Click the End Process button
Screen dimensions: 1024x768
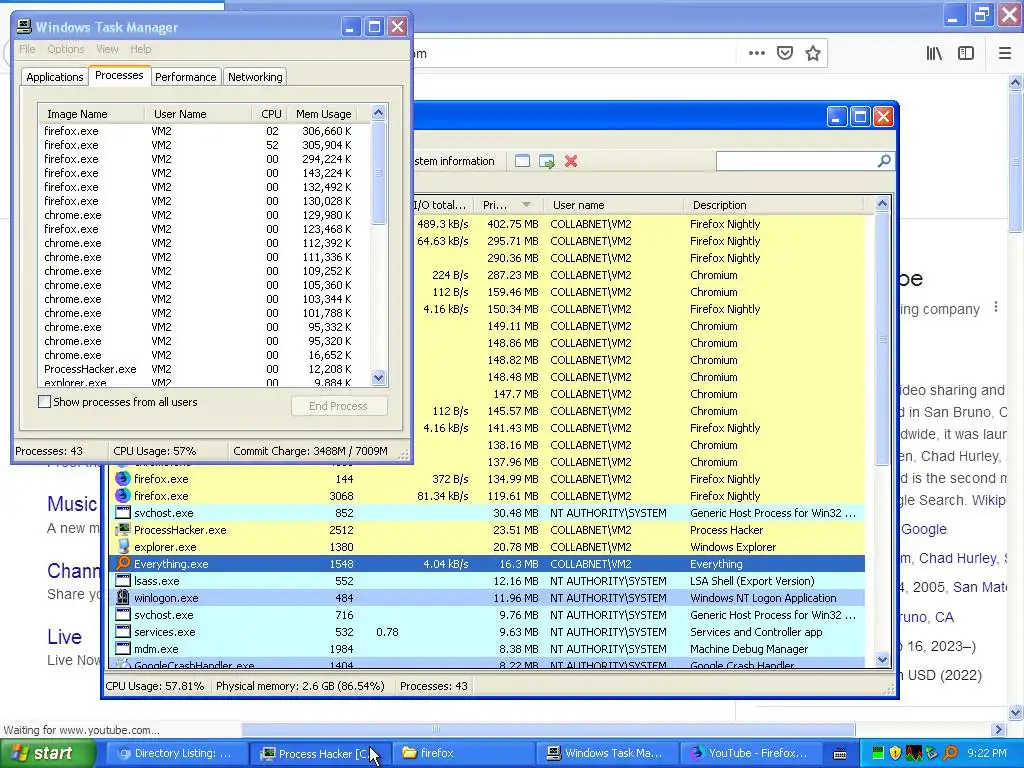tap(339, 406)
